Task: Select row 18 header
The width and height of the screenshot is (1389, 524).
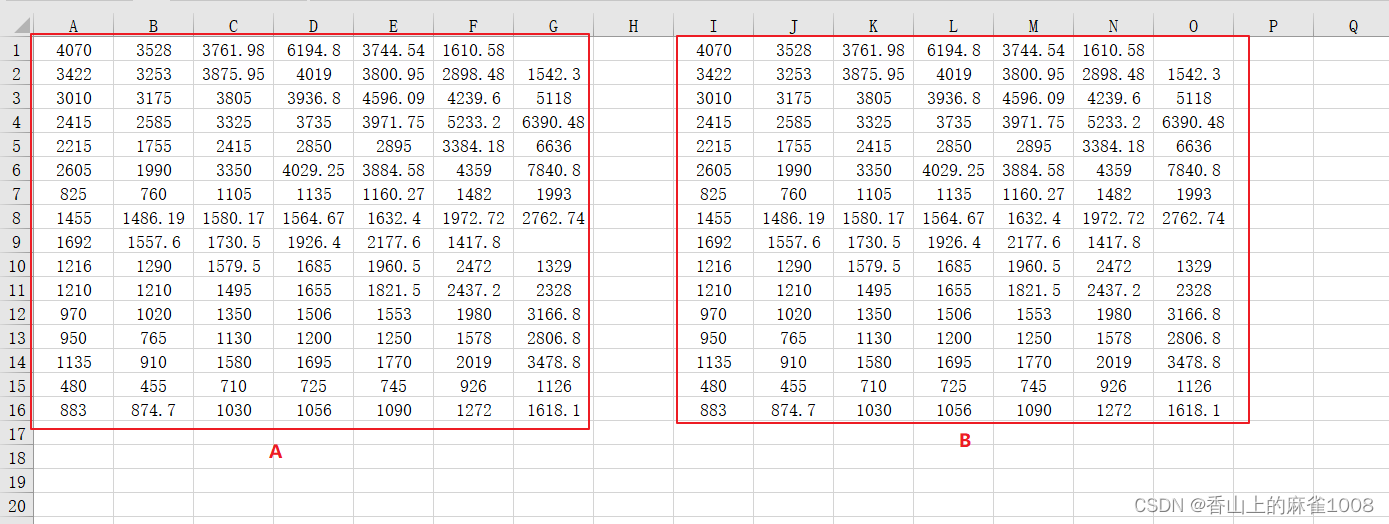Action: click(x=17, y=458)
